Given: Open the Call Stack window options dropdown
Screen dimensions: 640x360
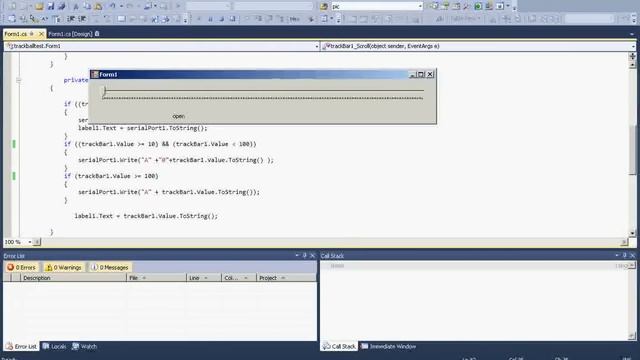Looking at the screenshot, I should click(617, 256).
